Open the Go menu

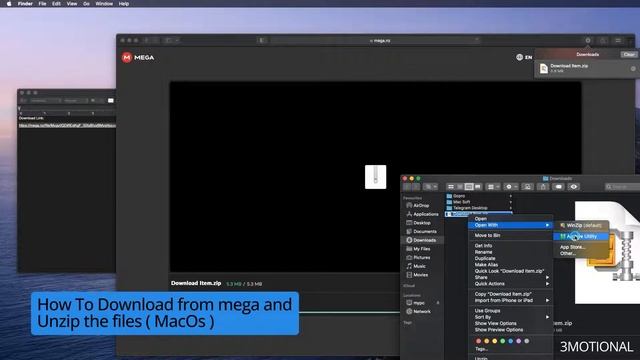click(86, 4)
